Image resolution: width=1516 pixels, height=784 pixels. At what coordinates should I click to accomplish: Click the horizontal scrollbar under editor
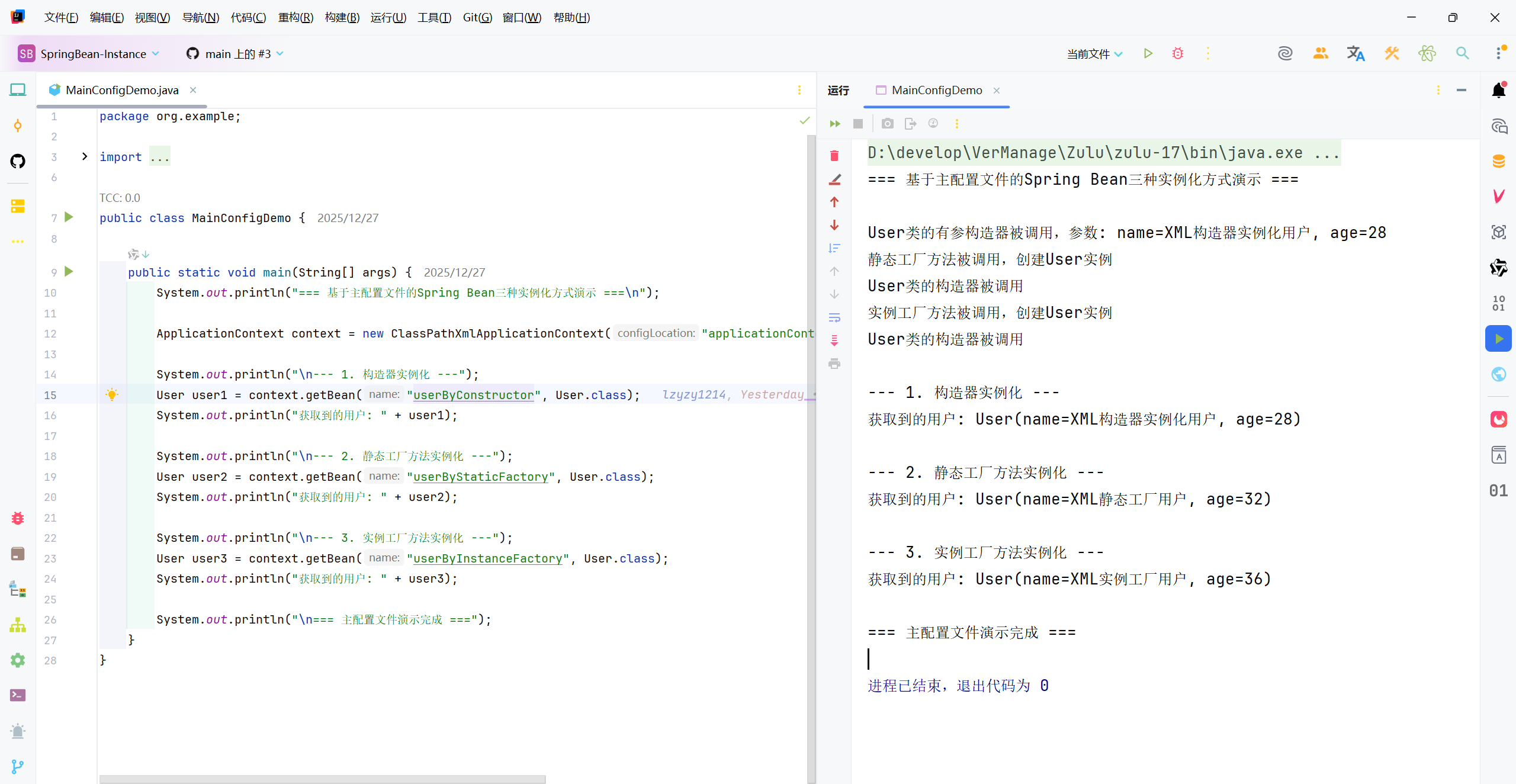(x=322, y=779)
